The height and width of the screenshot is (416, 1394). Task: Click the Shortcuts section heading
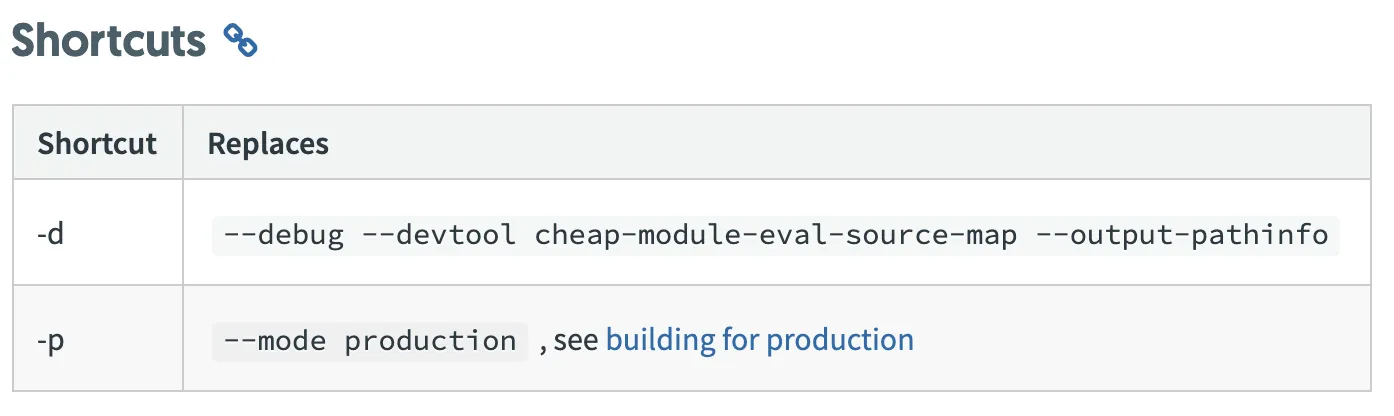108,40
